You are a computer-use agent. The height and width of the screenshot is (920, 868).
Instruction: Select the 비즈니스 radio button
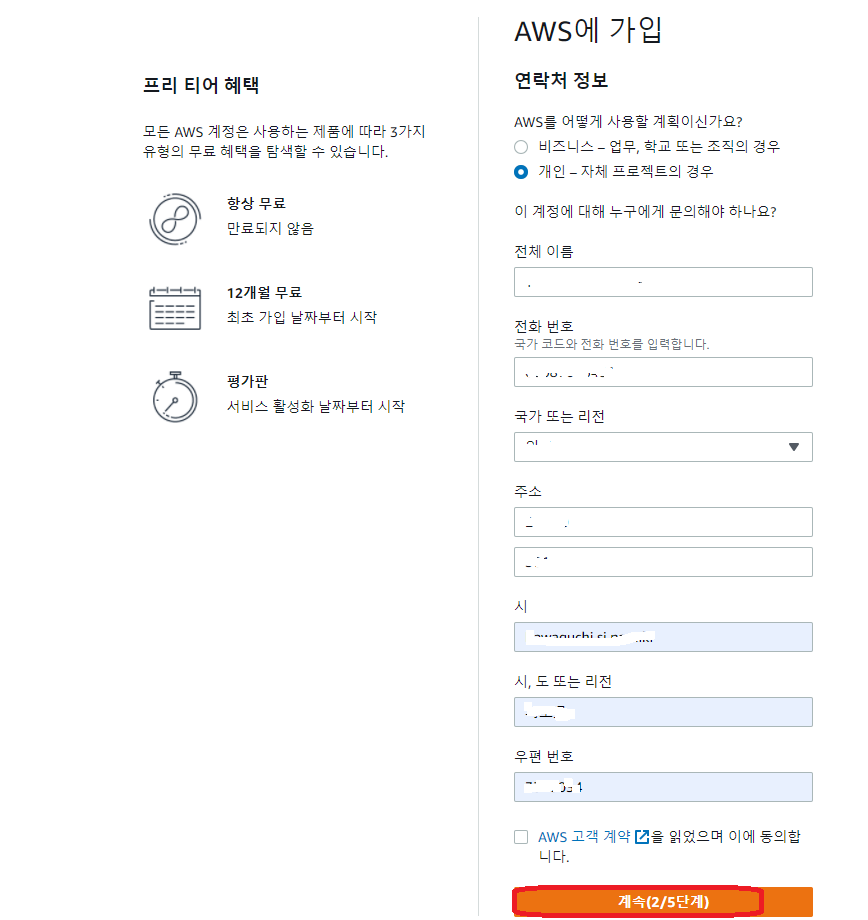(x=521, y=147)
